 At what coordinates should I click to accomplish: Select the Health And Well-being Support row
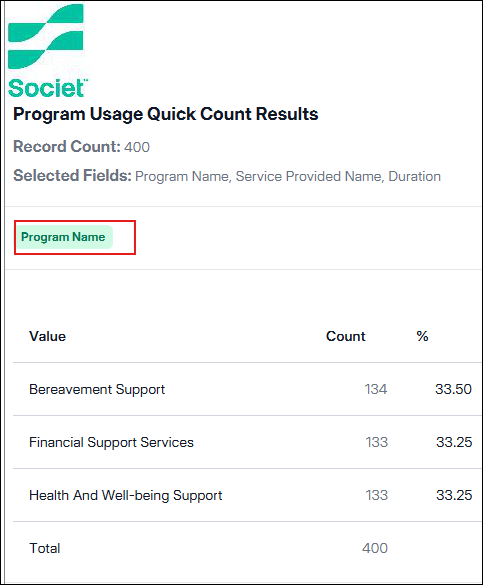point(248,495)
